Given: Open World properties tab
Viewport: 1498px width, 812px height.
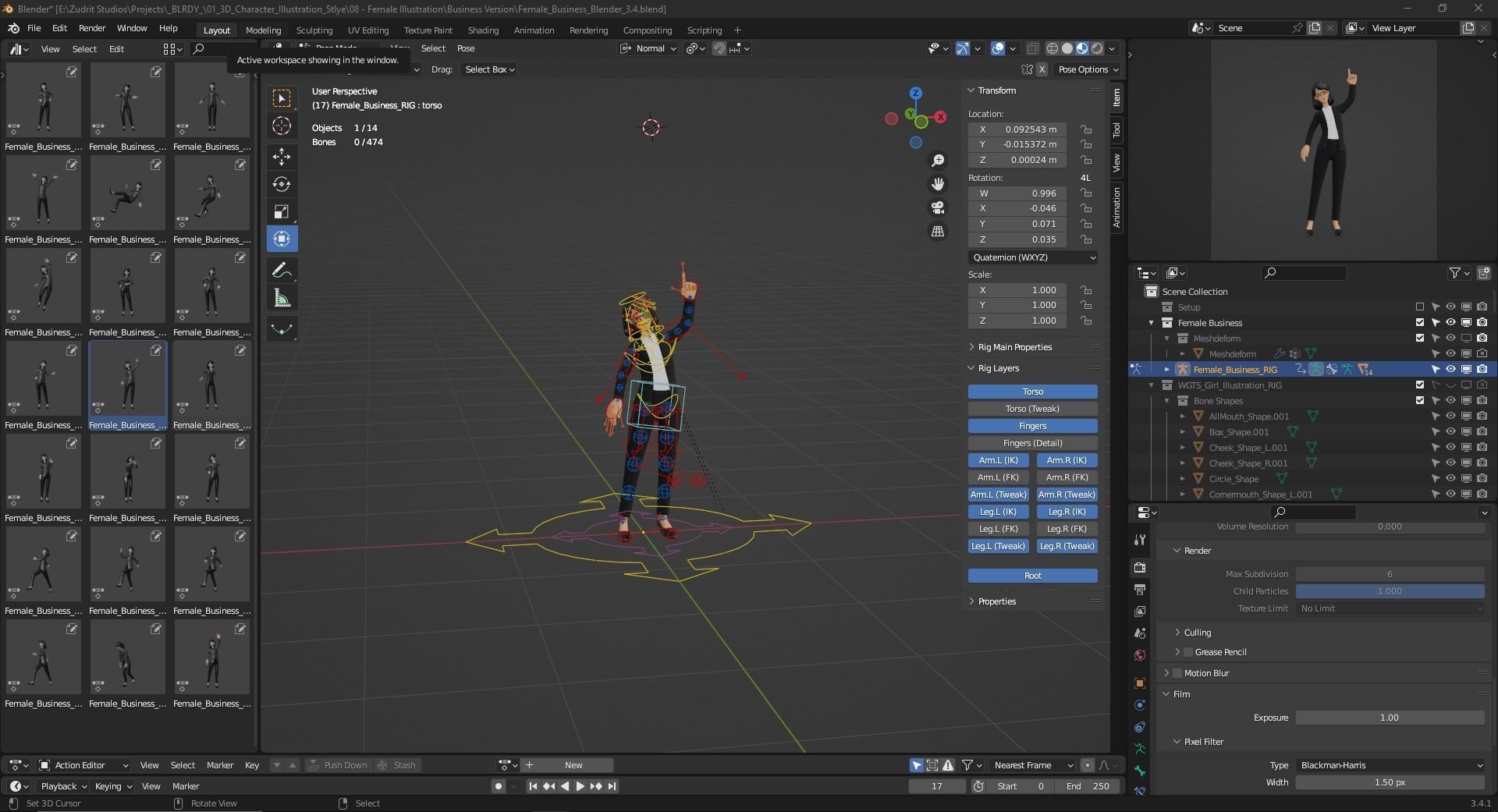Looking at the screenshot, I should coord(1140,655).
